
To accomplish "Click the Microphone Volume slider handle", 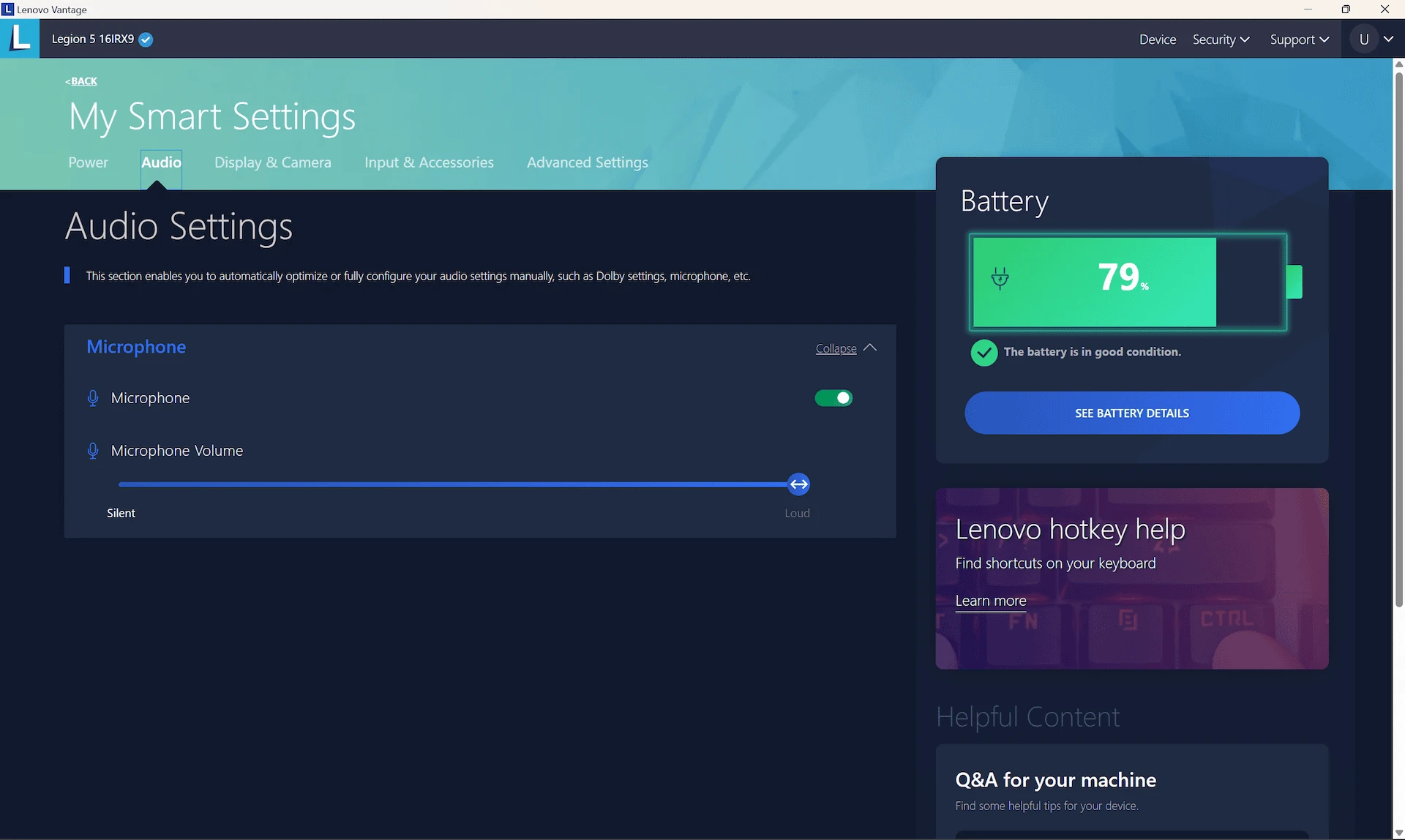I will click(798, 484).
